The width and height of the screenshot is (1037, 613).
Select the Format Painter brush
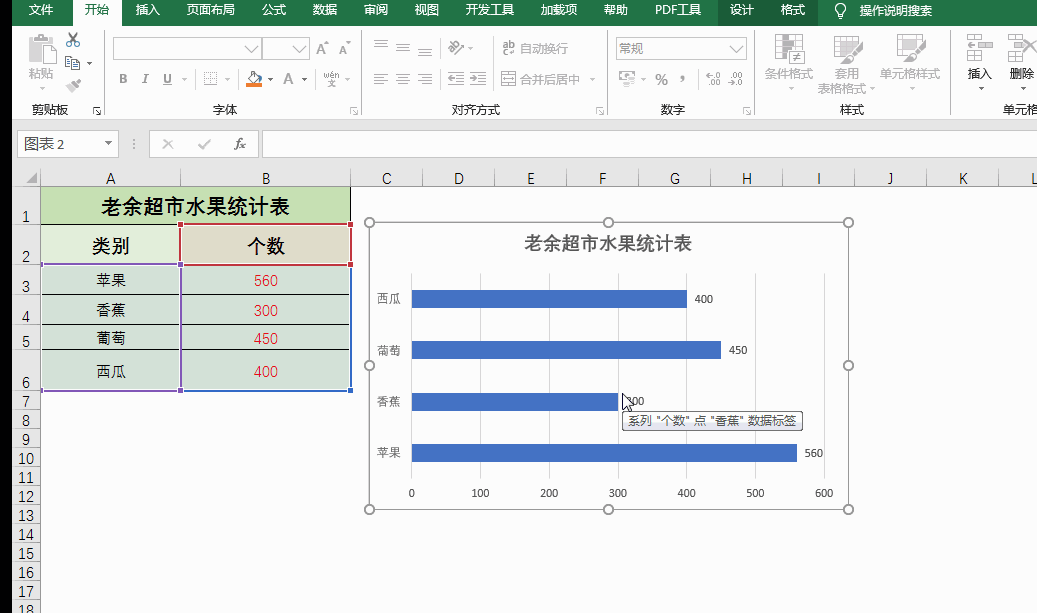coord(73,85)
